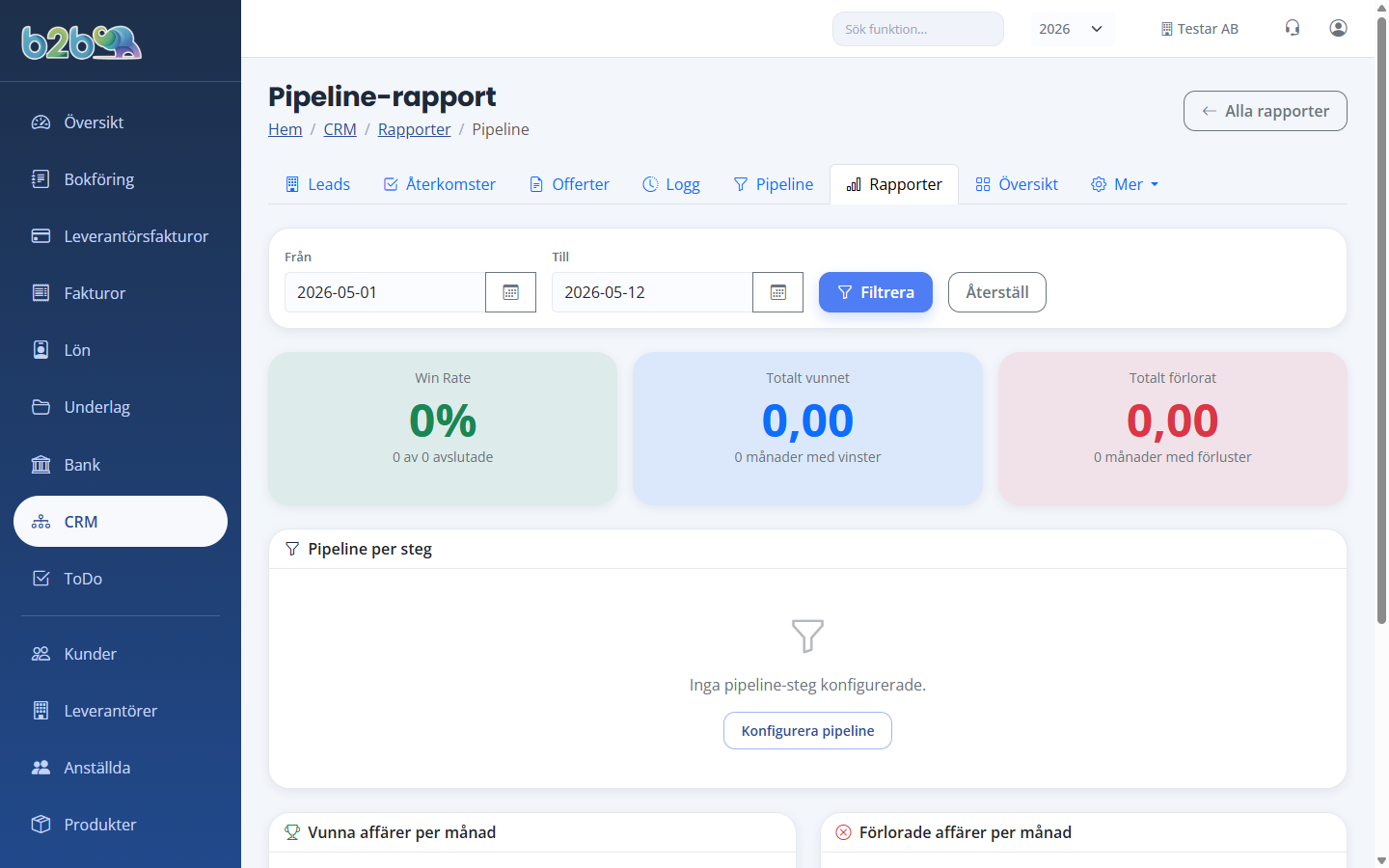Click "0 månader med förluster" text
1389x868 pixels.
point(1172,457)
